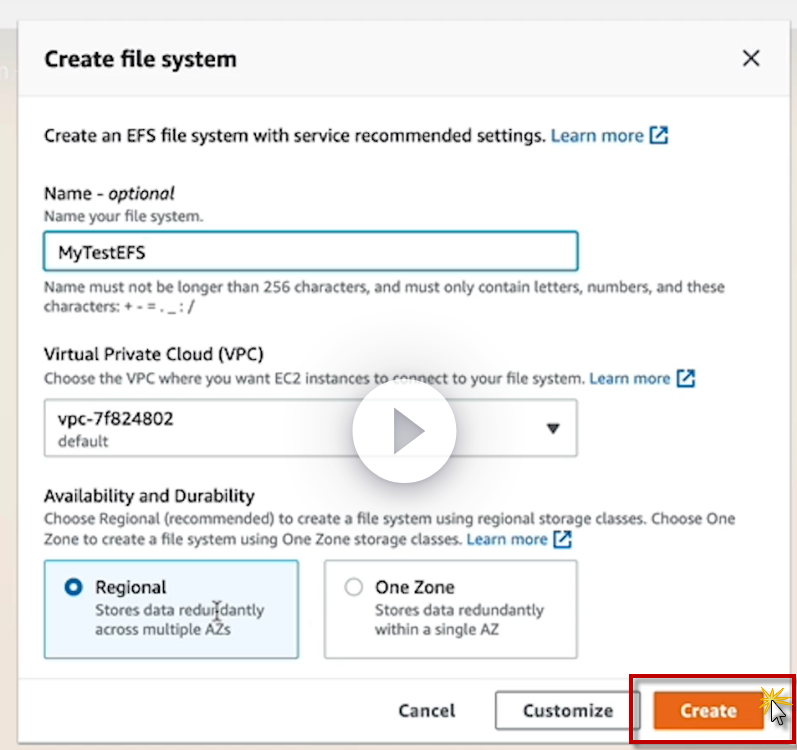Select the Regional radio button
797x750 pixels.
(74, 588)
